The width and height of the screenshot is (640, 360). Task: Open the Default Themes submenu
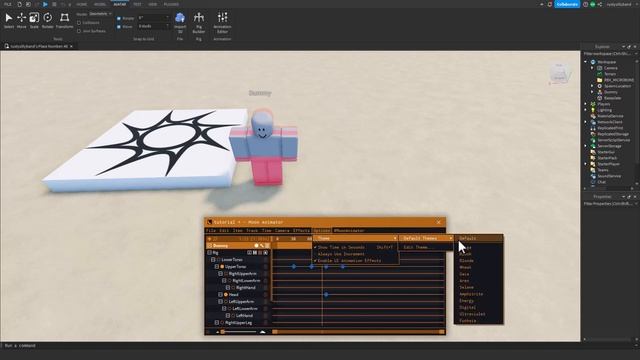(x=426, y=238)
